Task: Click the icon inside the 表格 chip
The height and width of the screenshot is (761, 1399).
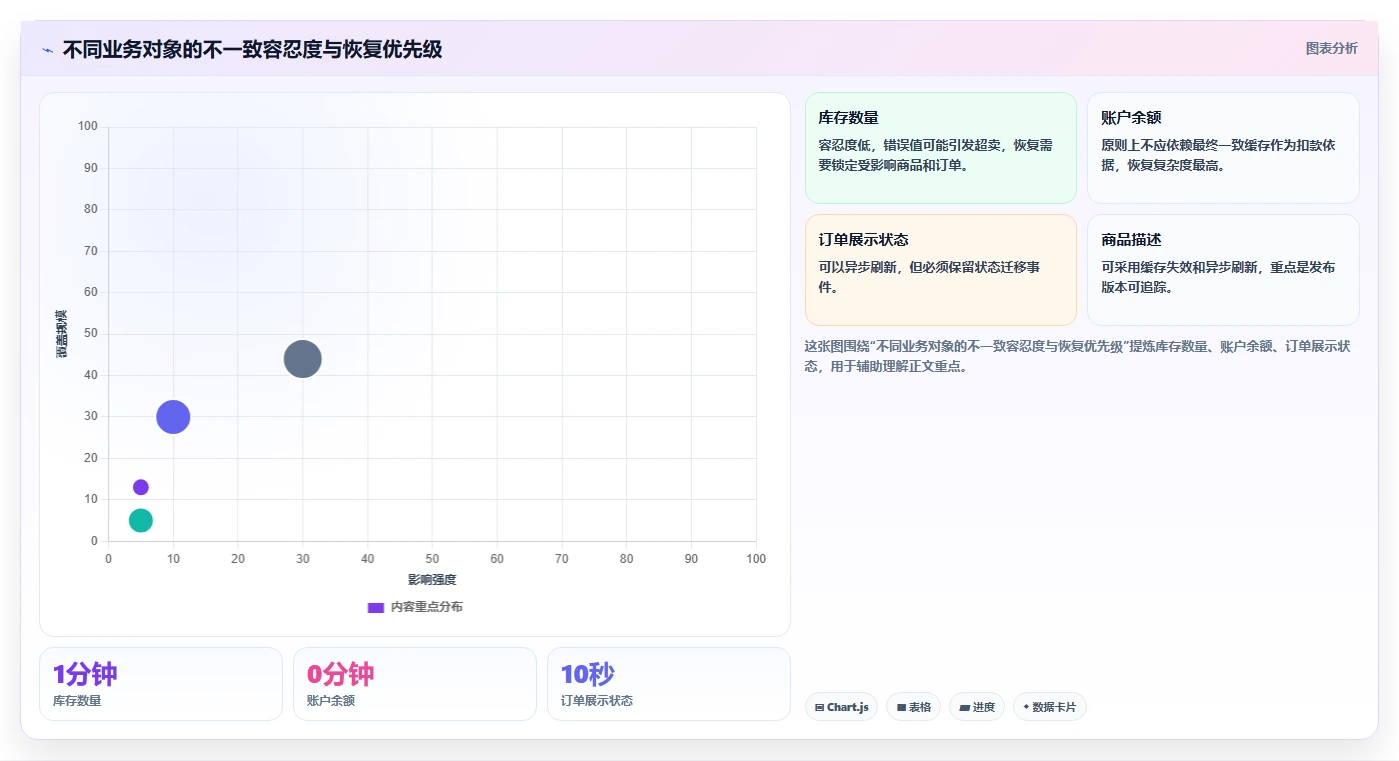Action: (901, 708)
